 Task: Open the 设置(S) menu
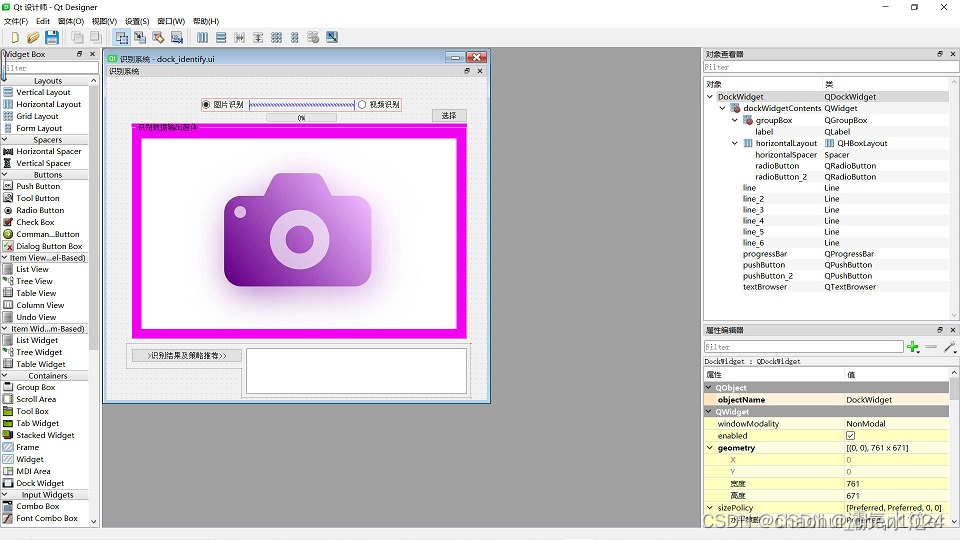(x=137, y=21)
